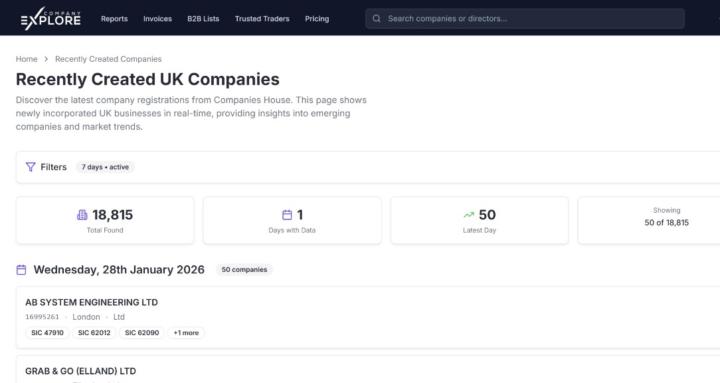
Task: Click the Company Explore logo
Action: 51,18
